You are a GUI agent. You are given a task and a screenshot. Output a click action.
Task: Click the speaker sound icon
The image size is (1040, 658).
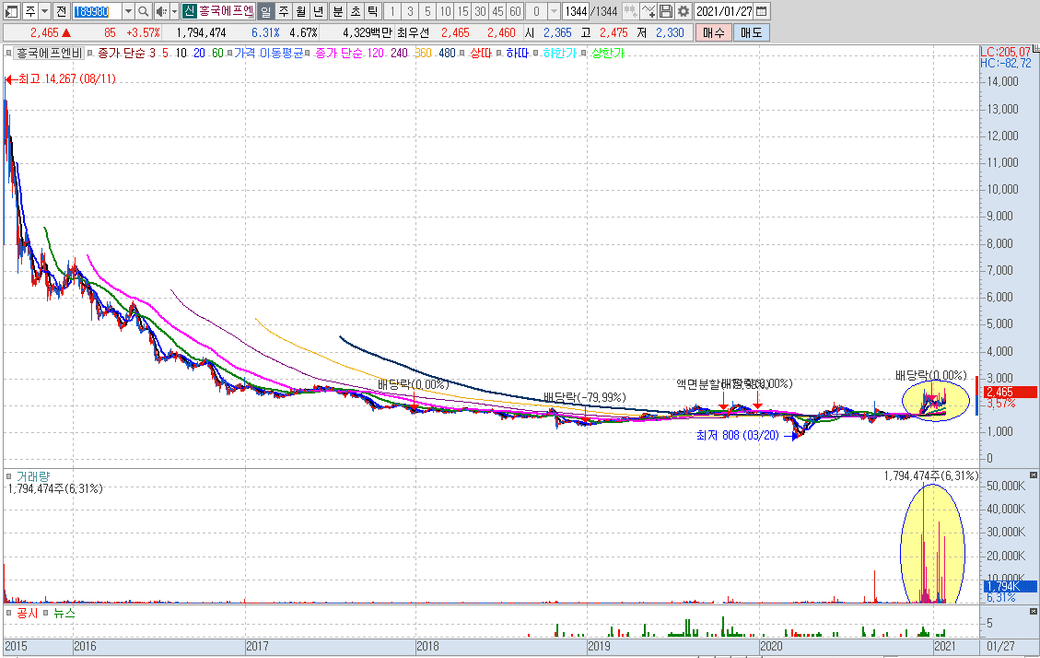pyautogui.click(x=160, y=11)
